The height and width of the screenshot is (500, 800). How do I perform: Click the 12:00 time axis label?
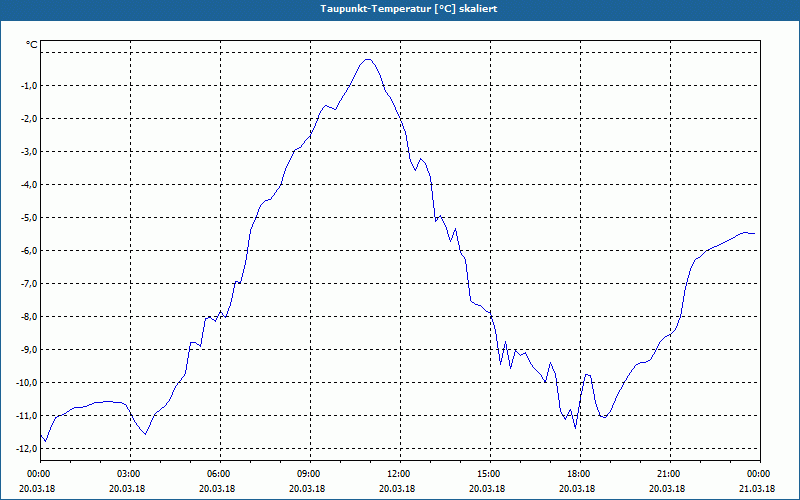coord(400,474)
